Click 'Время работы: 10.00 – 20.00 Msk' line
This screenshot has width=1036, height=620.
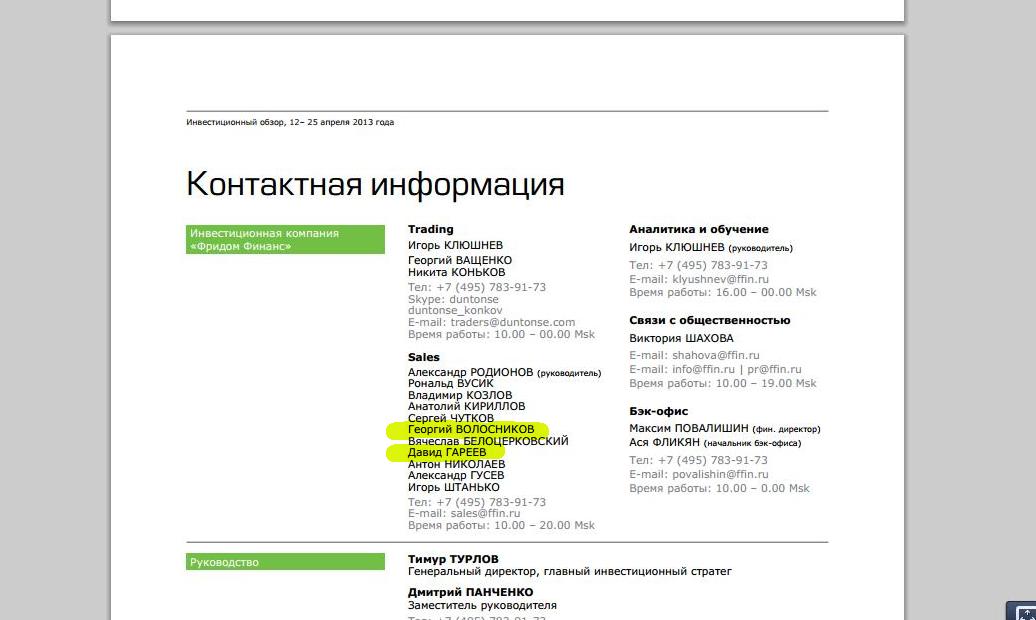501,525
